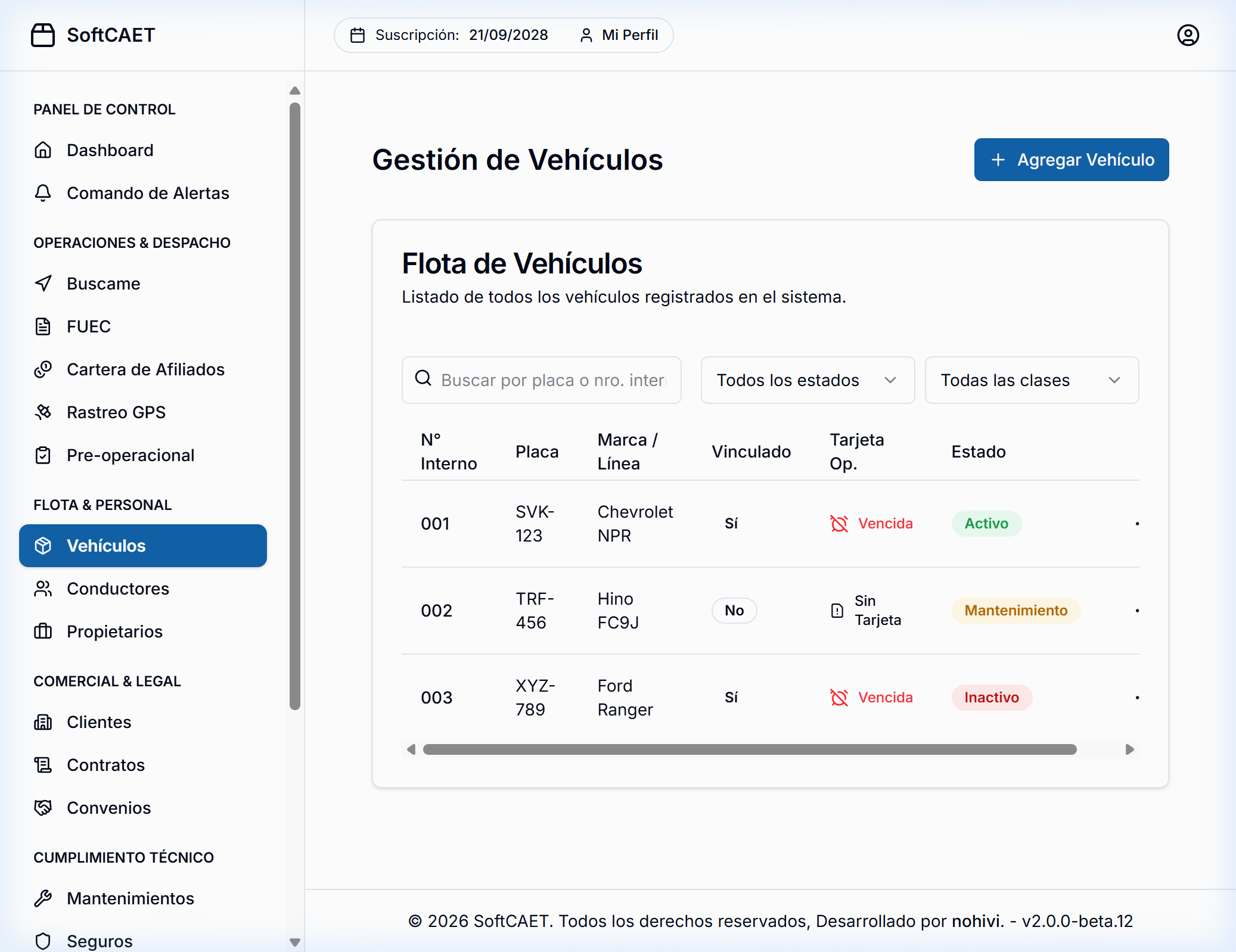Open the user account avatar icon
This screenshot has height=952, width=1236.
coord(1188,35)
